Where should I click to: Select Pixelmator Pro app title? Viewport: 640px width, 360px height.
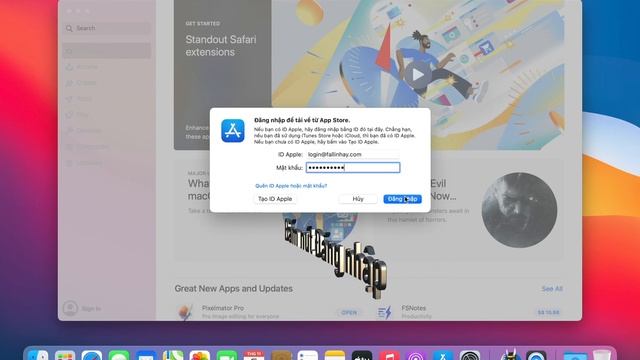[223, 308]
